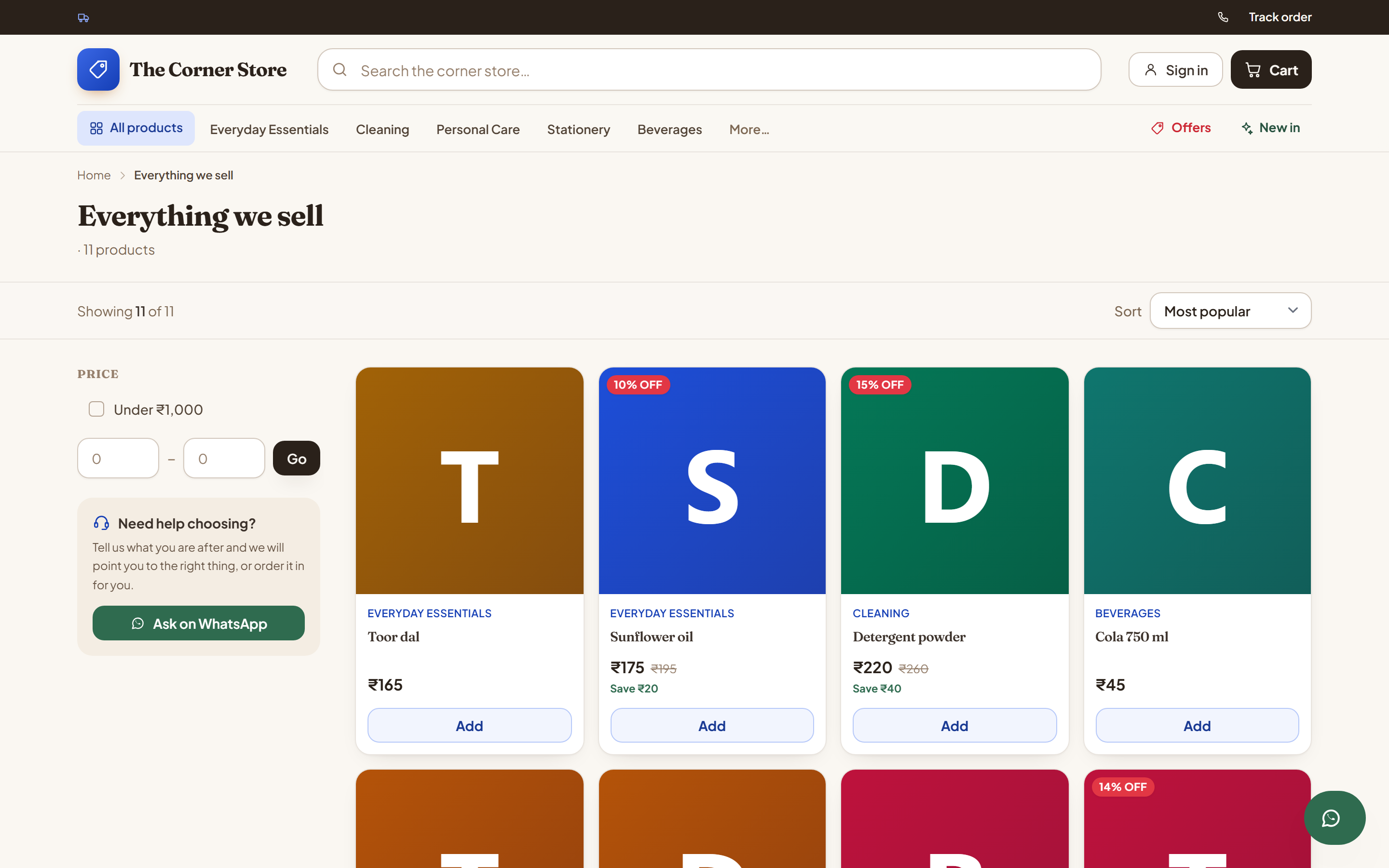Add Cola 750 ml to cart
The height and width of the screenshot is (868, 1389).
click(x=1198, y=726)
